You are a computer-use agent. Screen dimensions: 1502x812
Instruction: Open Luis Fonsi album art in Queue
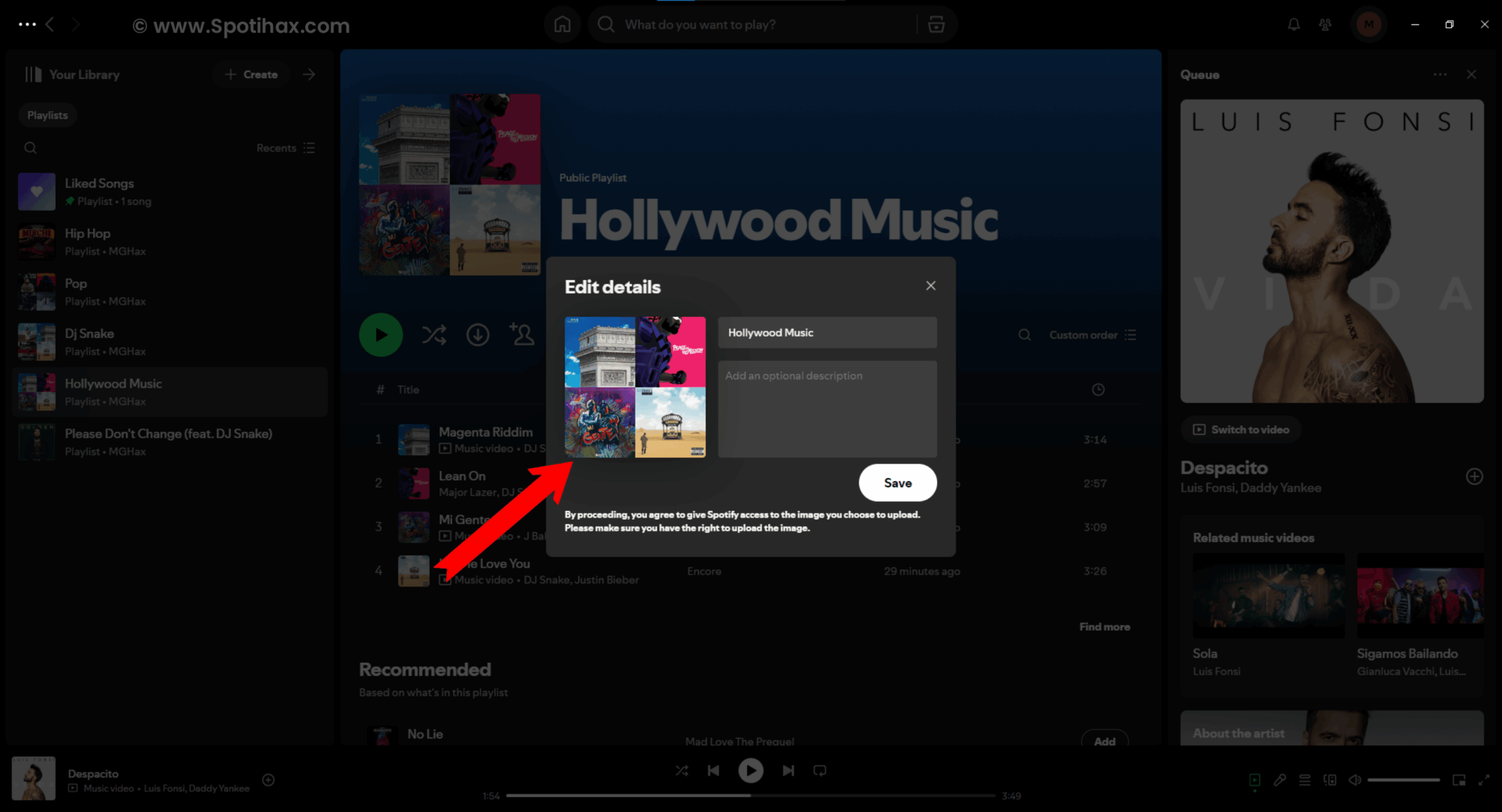1332,251
